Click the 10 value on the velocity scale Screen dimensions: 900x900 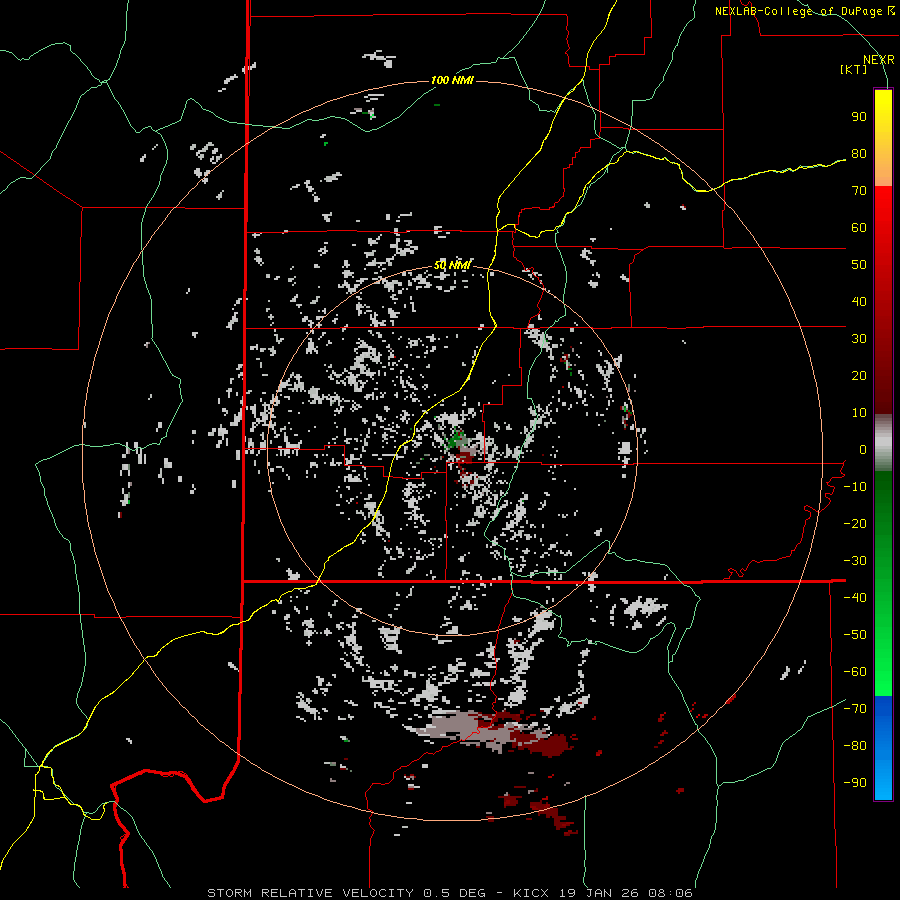pos(859,413)
